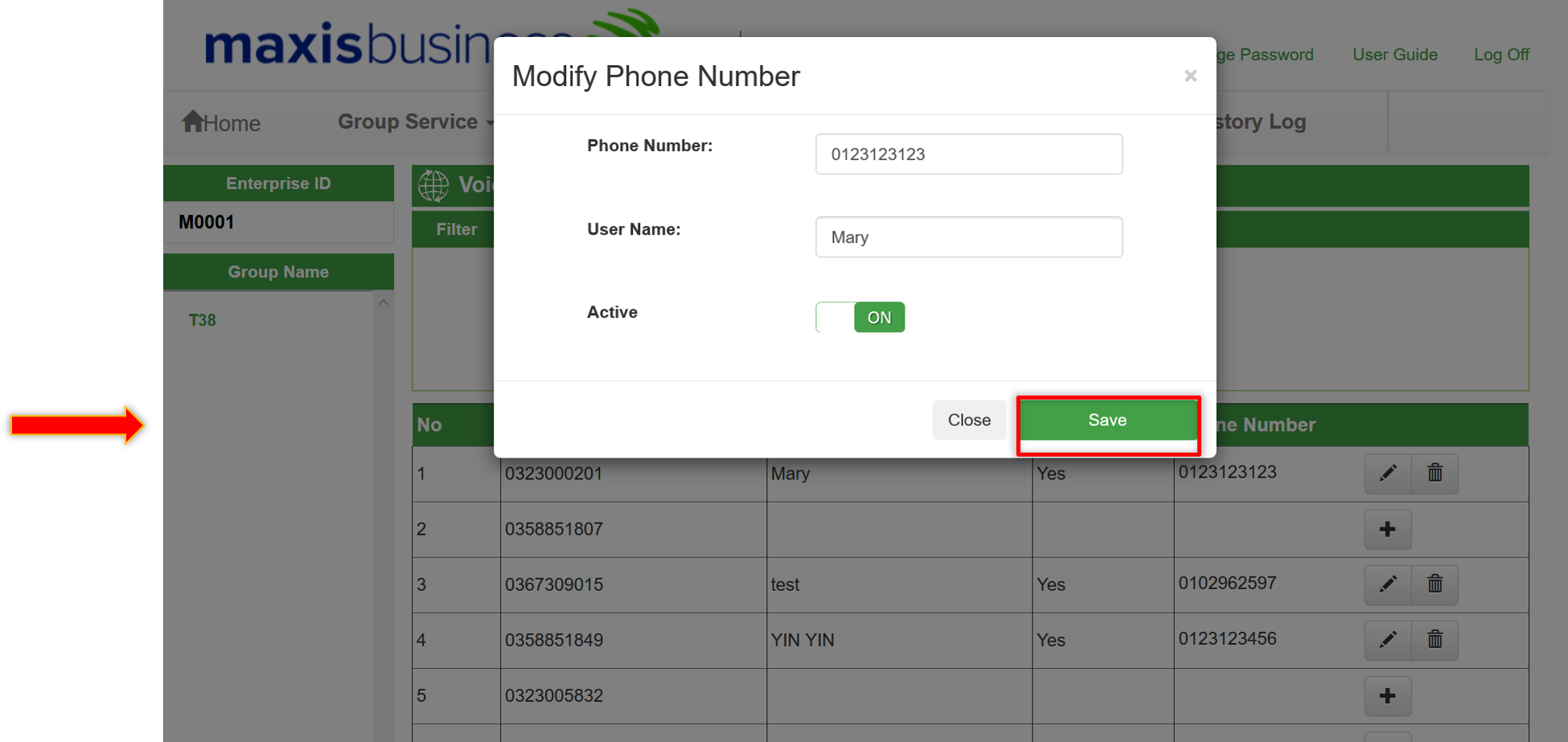Select group T38 in Group Name list
This screenshot has height=742, width=1568.
[203, 320]
